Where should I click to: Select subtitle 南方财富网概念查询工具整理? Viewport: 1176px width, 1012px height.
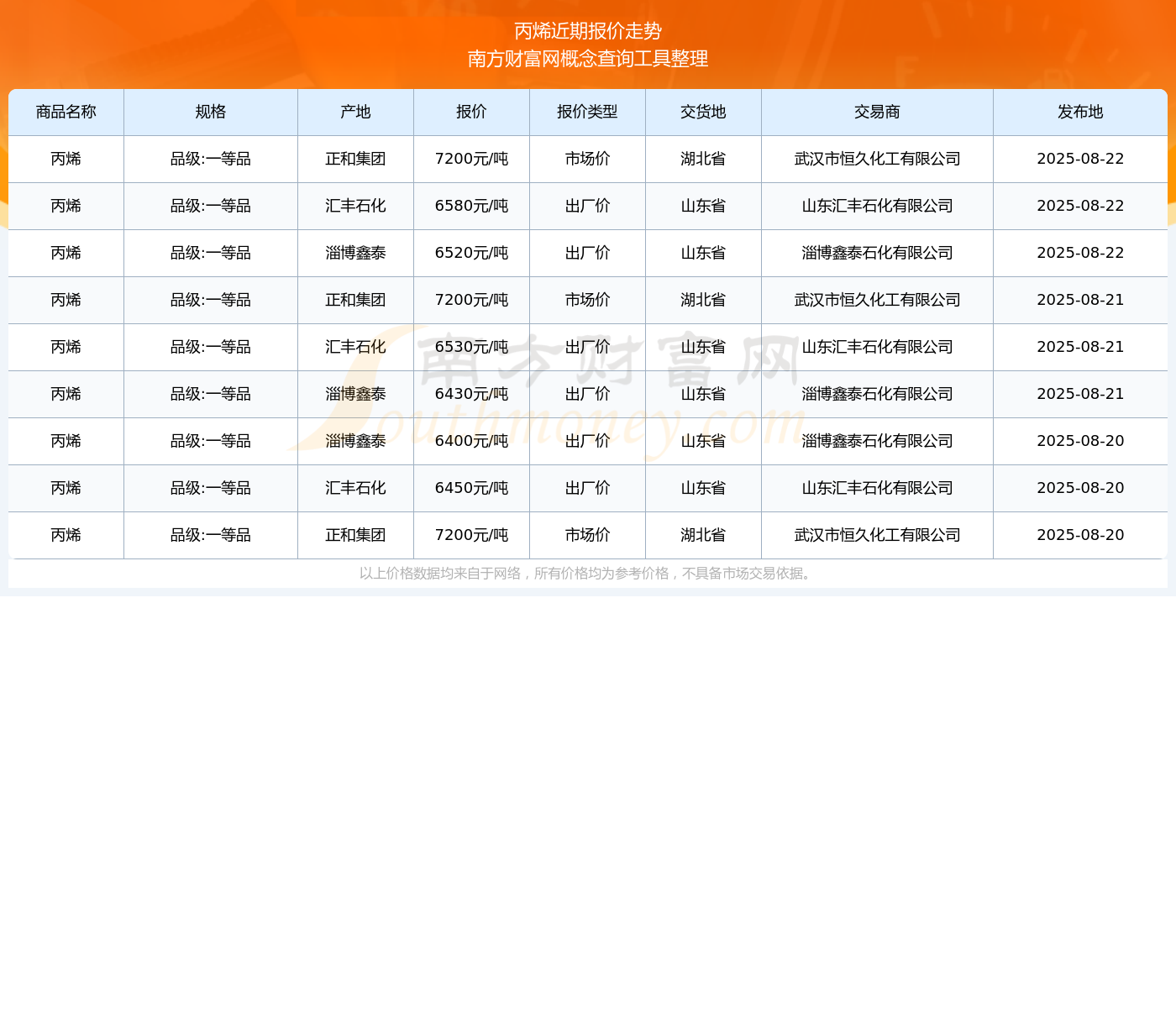(588, 59)
